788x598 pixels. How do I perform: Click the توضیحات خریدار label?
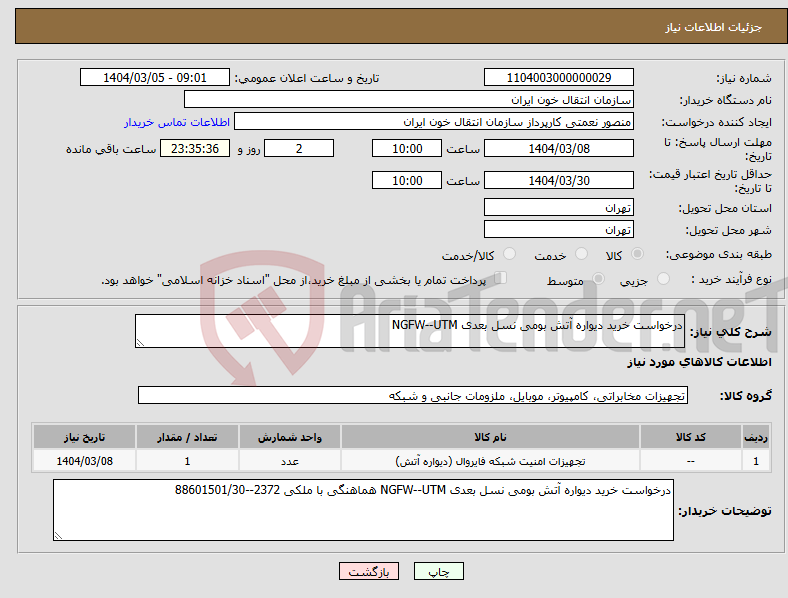tap(725, 511)
